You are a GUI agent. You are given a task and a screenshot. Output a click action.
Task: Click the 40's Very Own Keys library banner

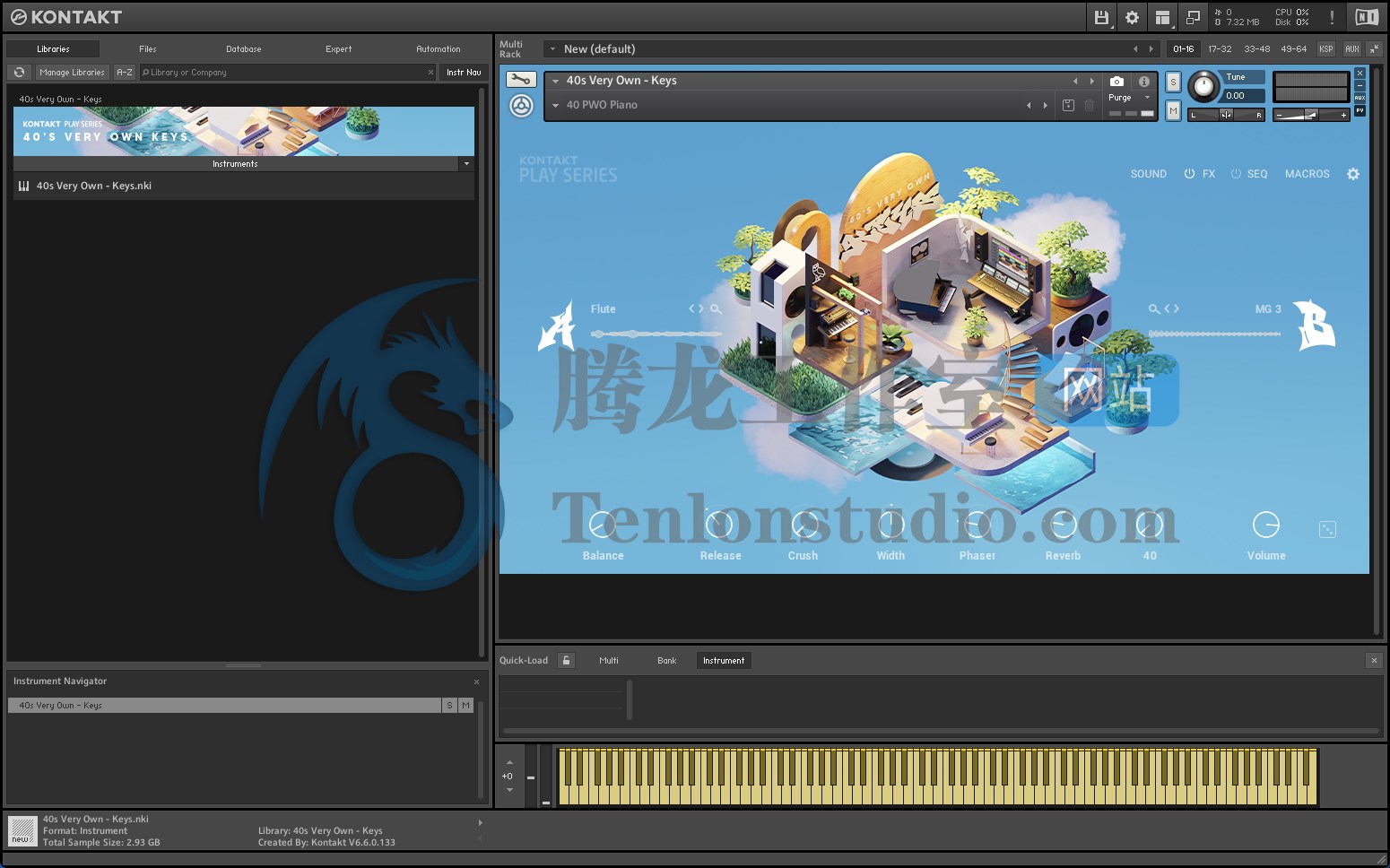[x=244, y=132]
